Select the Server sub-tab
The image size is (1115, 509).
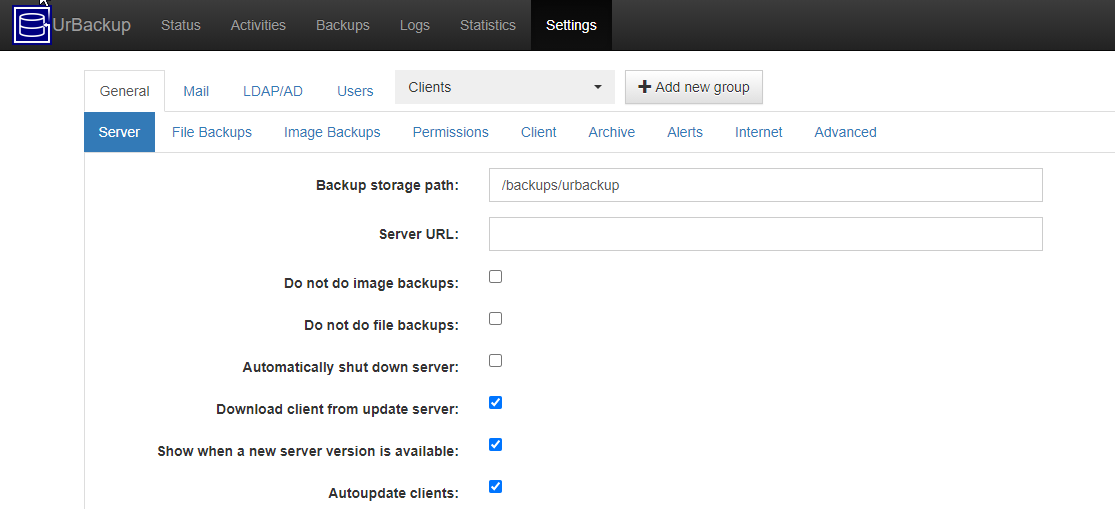[119, 132]
